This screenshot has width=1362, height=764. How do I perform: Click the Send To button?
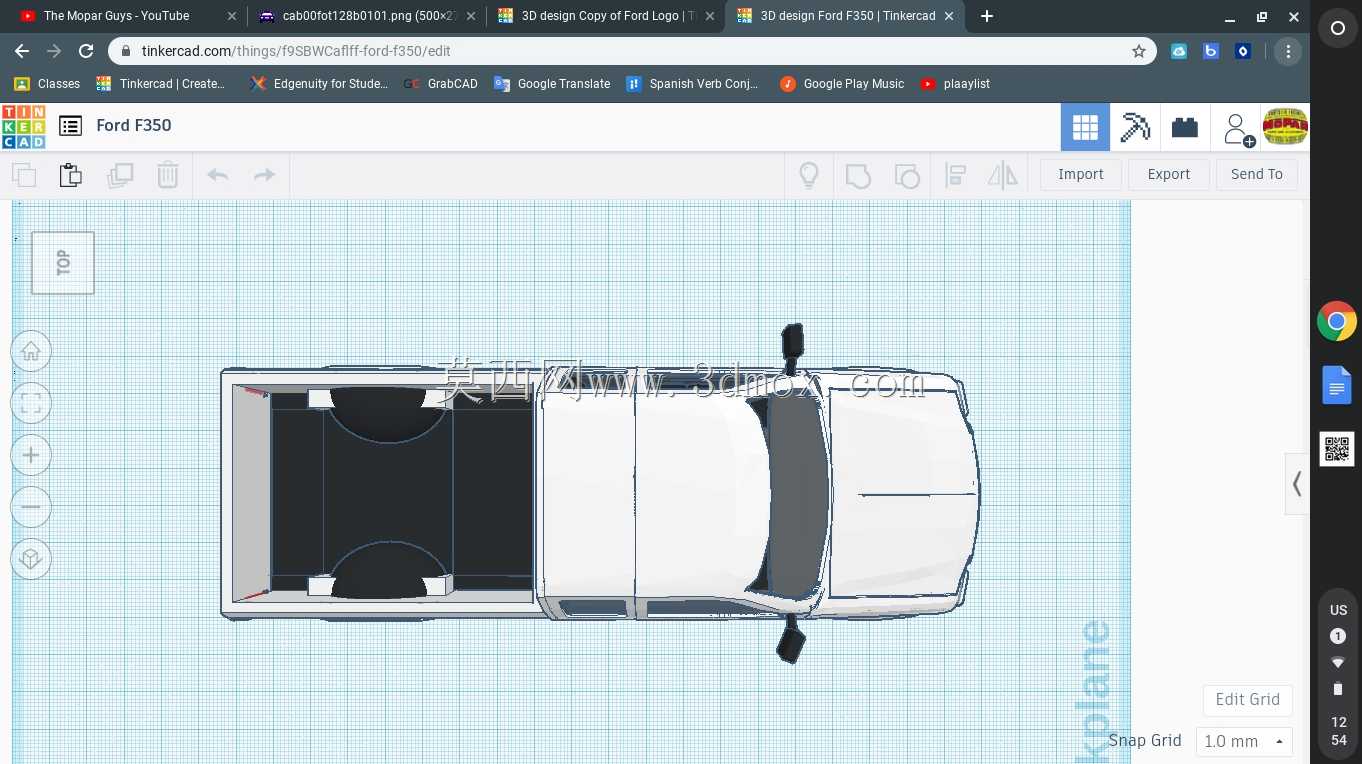tap(1257, 174)
